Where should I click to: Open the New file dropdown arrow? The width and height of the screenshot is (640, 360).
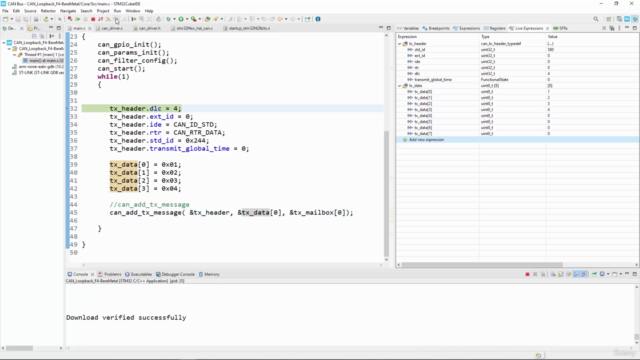(x=11, y=19)
